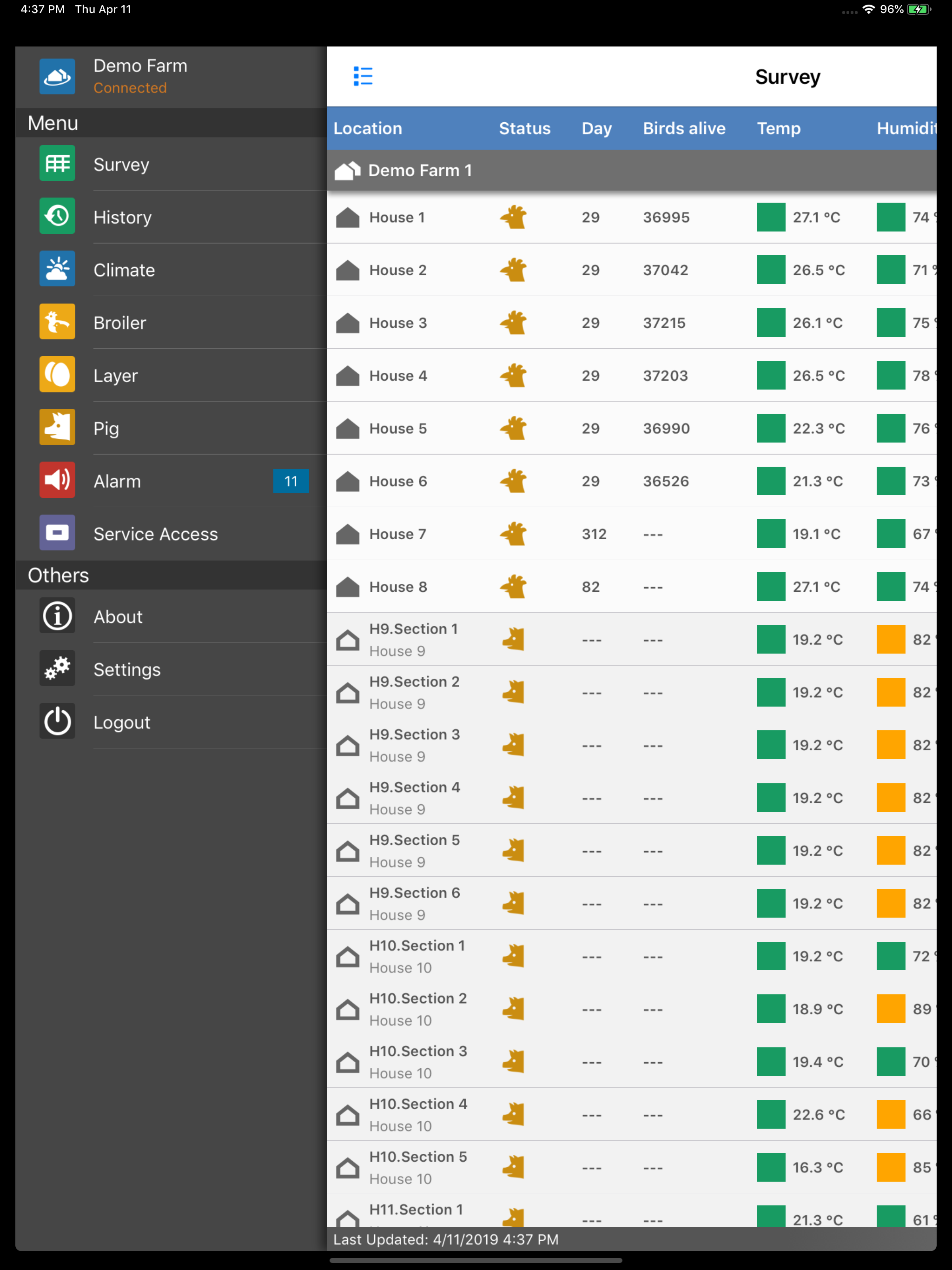Click the Broiler chicken icon
Image resolution: width=952 pixels, height=1270 pixels.
(58, 322)
